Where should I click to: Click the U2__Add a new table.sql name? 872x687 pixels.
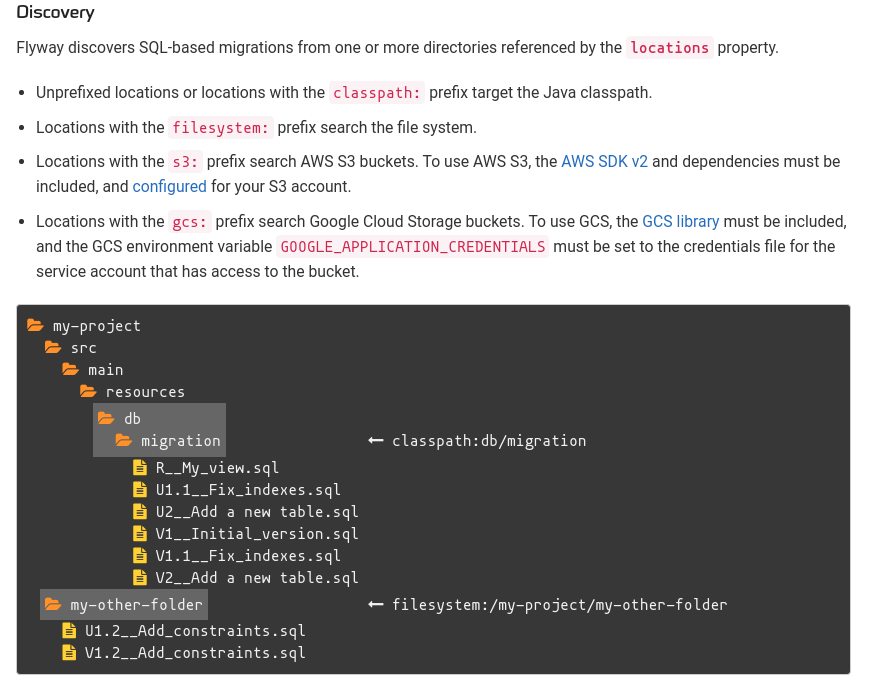pyautogui.click(x=257, y=512)
